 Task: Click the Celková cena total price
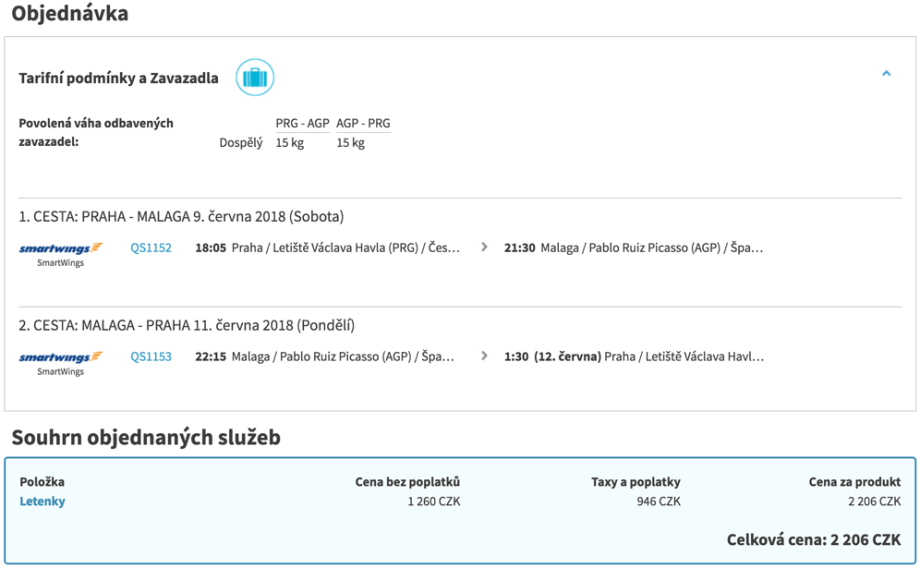[x=813, y=540]
